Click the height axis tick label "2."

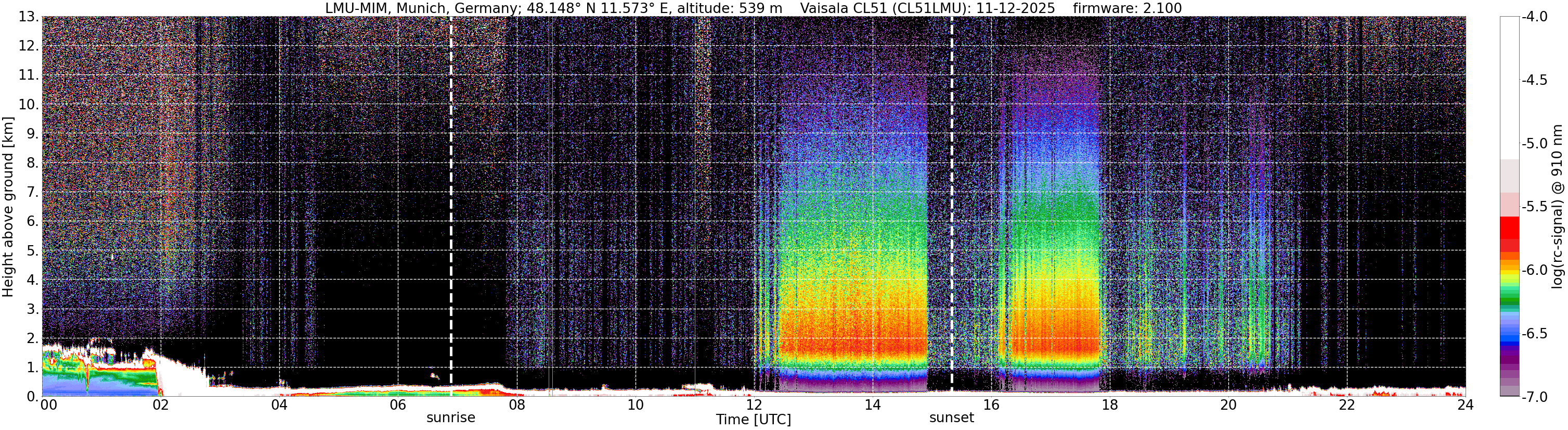(x=32, y=338)
